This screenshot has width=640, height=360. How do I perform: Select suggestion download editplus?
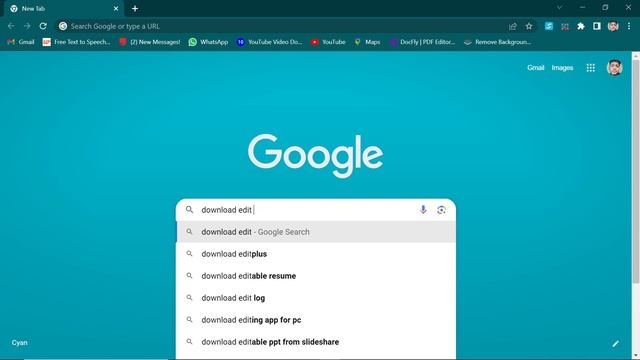pyautogui.click(x=316, y=254)
